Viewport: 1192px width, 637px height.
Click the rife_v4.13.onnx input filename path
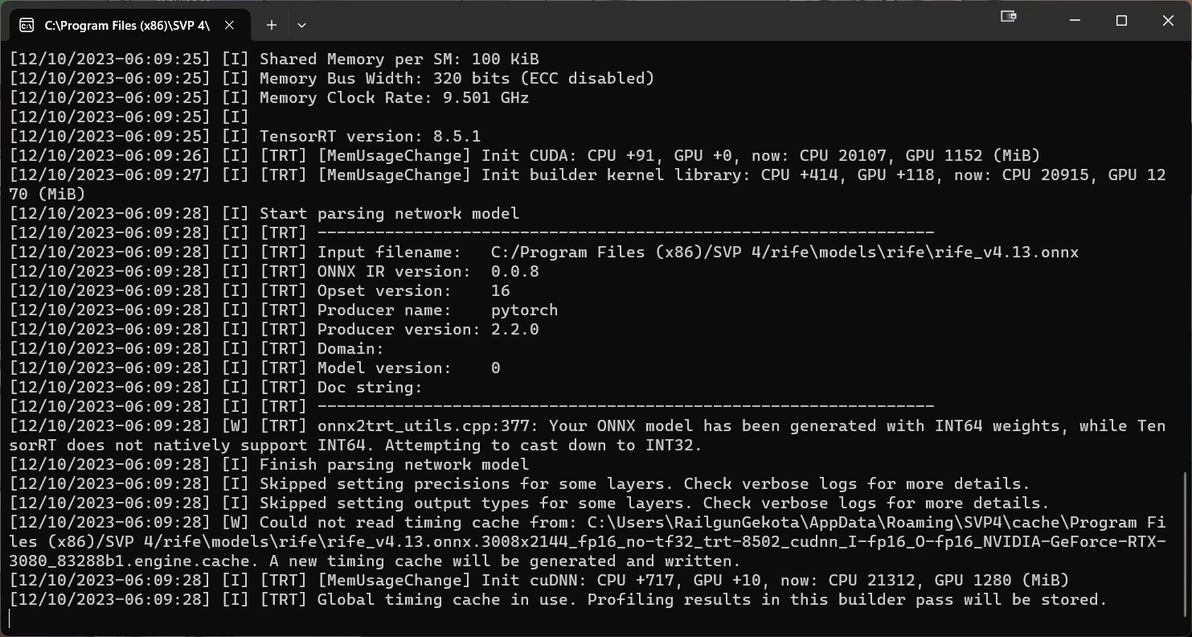click(784, 252)
